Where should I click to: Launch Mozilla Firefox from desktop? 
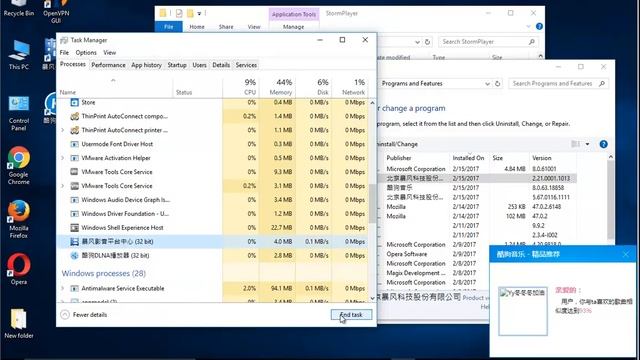click(x=19, y=219)
